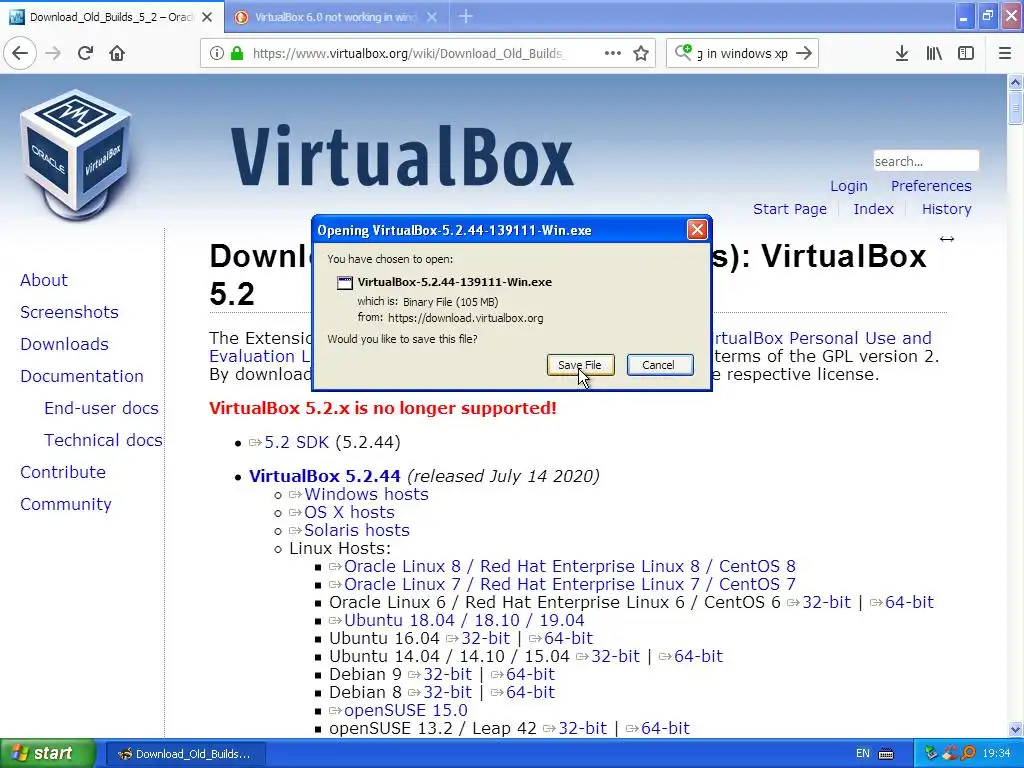Screen dimensions: 1024x768
Task: Reload the page with the refresh icon
Action: 85,53
